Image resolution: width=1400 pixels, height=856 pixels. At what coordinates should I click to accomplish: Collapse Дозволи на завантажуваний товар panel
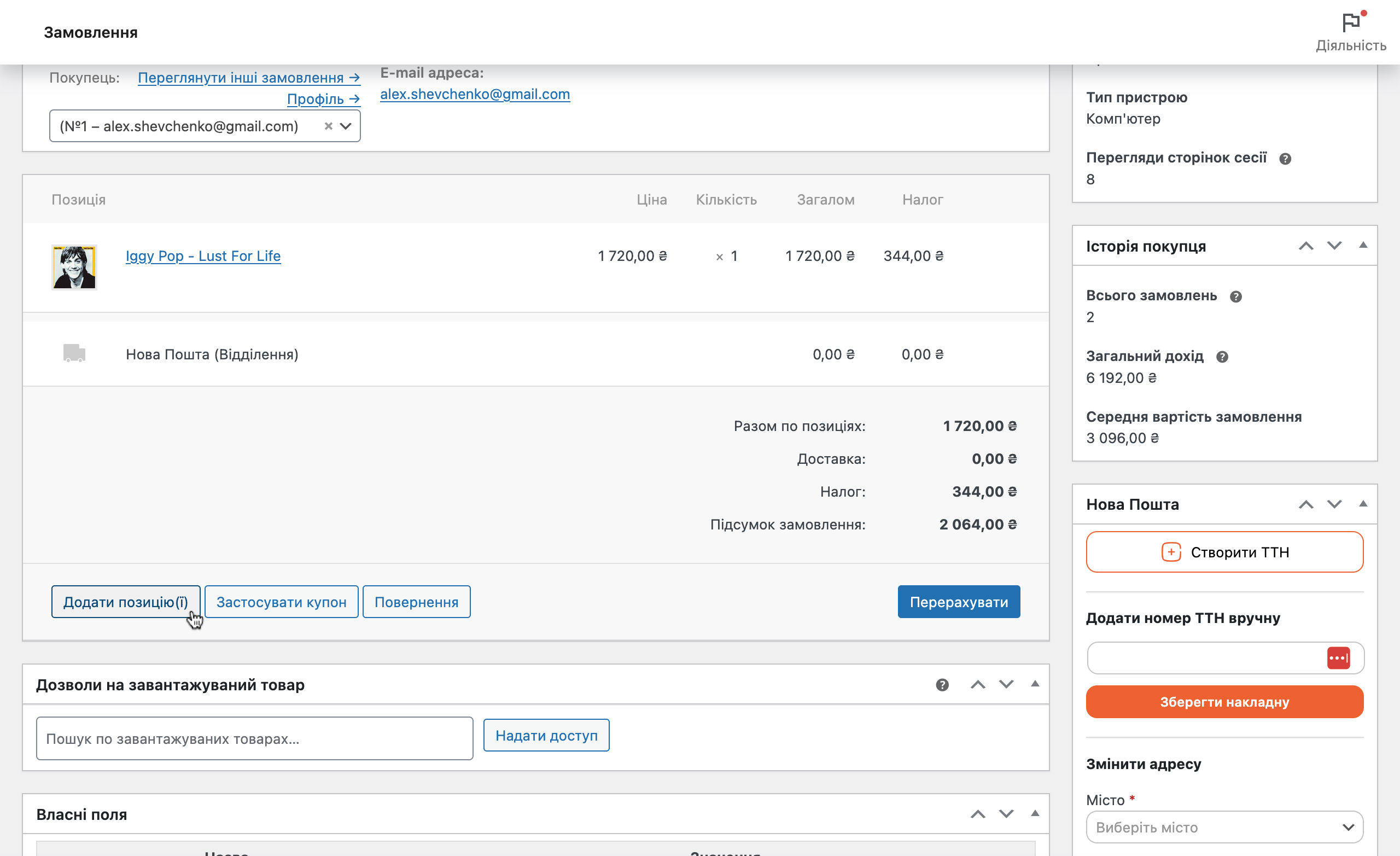(x=1035, y=684)
